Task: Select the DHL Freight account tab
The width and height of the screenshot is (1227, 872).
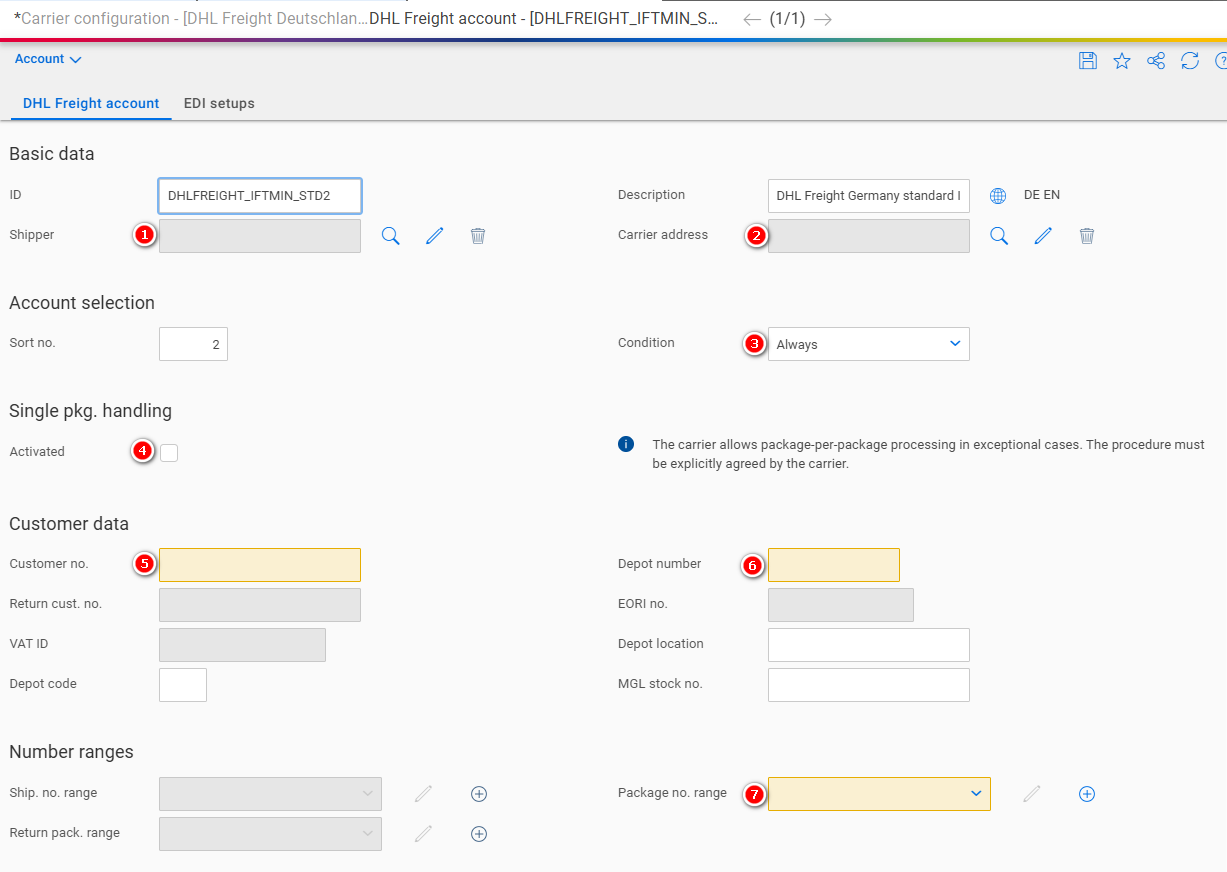Action: [x=91, y=103]
